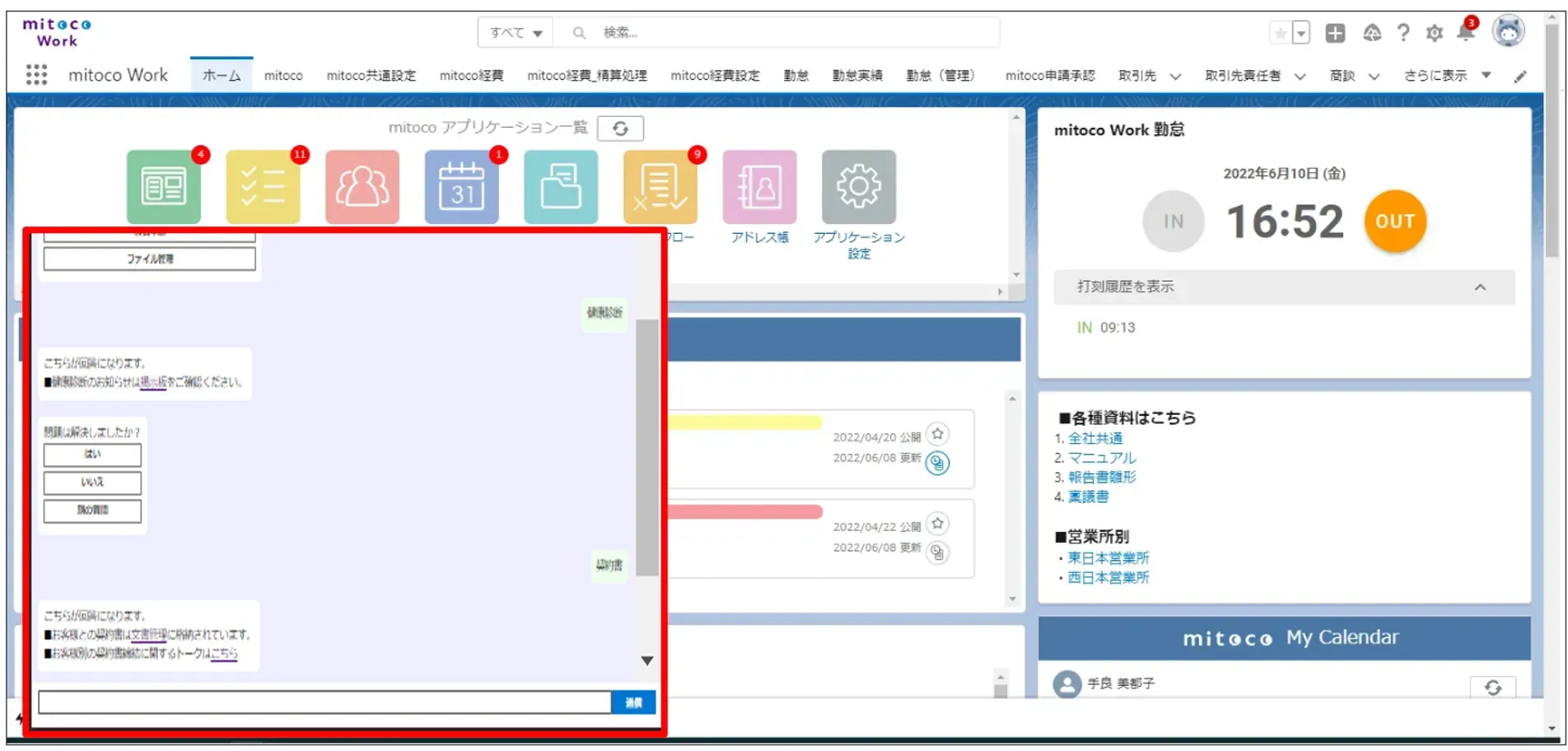This screenshot has height=751, width=1568.
Task: Open the paperclip icon on the 2022/04/22 post
Action: click(937, 553)
